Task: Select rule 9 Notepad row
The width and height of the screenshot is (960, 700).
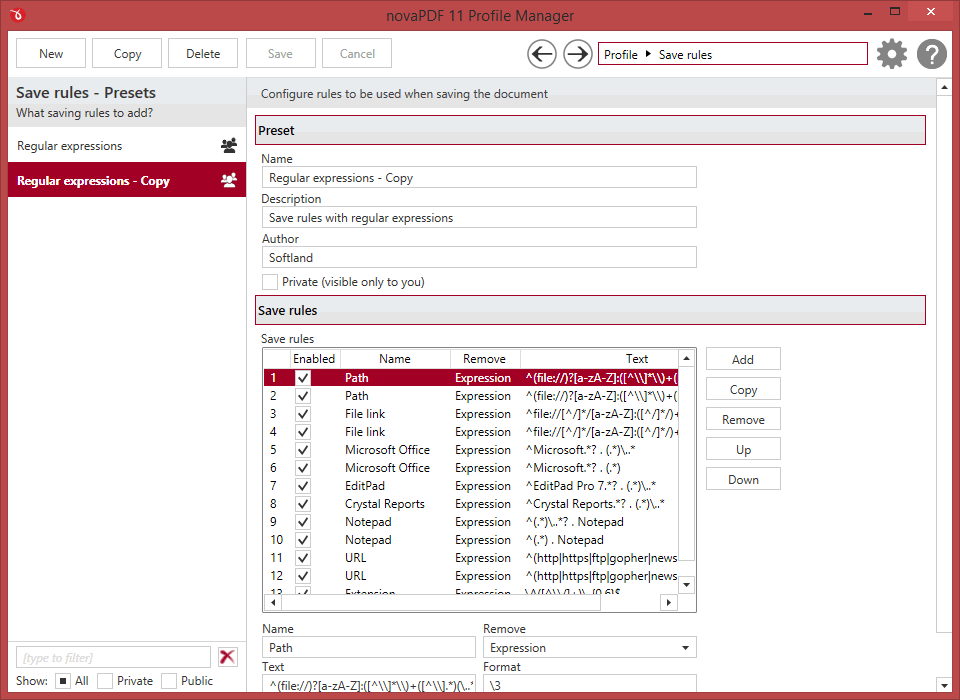Action: tap(471, 522)
